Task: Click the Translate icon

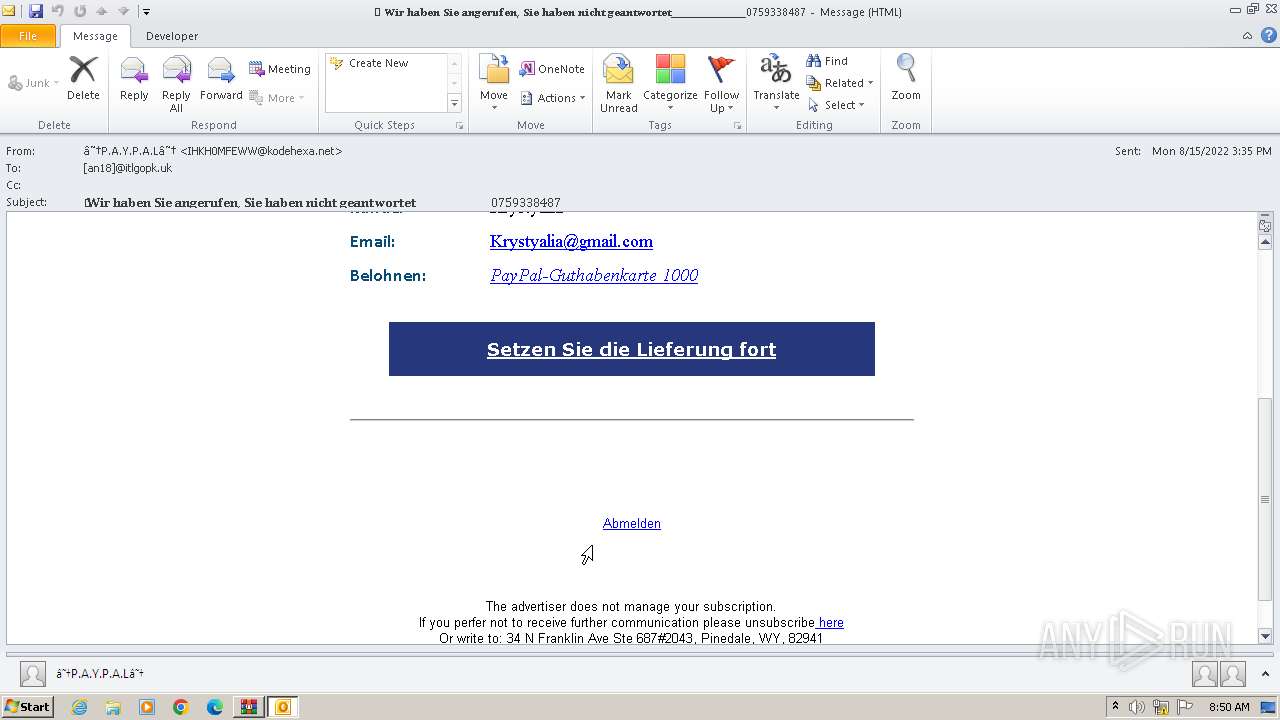Action: pyautogui.click(x=776, y=70)
